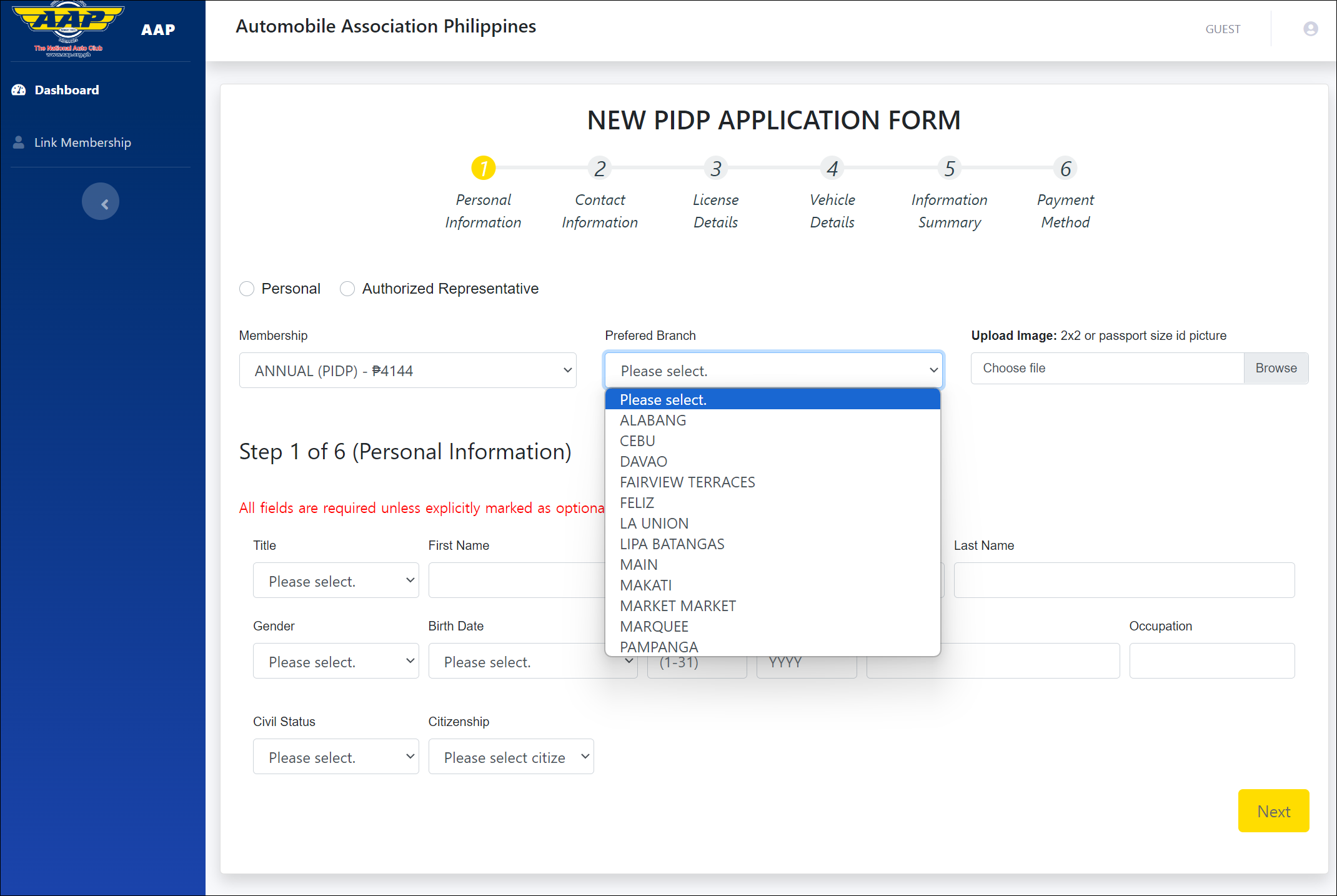
Task: Pick MAKATI in the branch list
Action: 645,585
